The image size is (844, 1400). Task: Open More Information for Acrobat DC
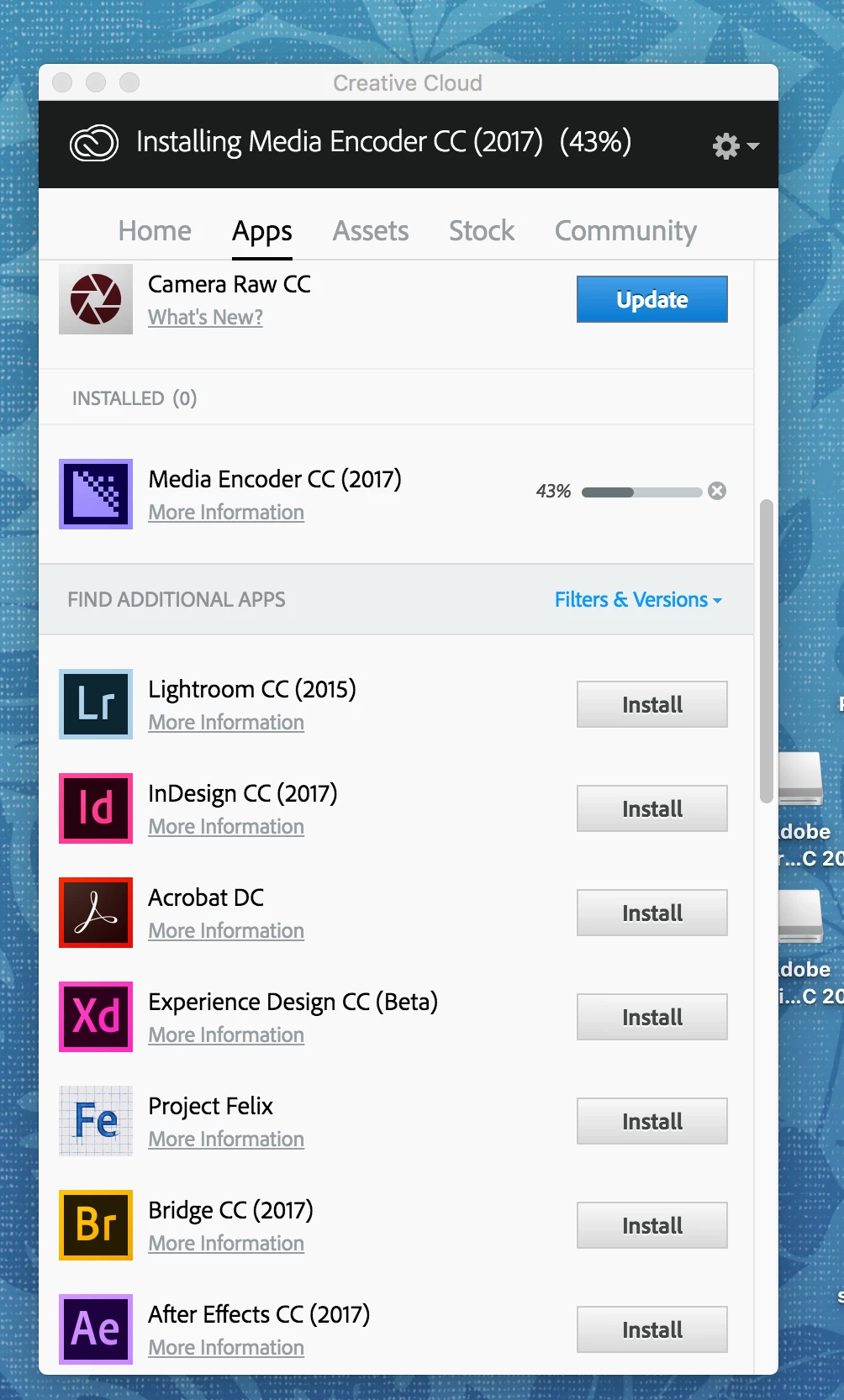tap(226, 931)
